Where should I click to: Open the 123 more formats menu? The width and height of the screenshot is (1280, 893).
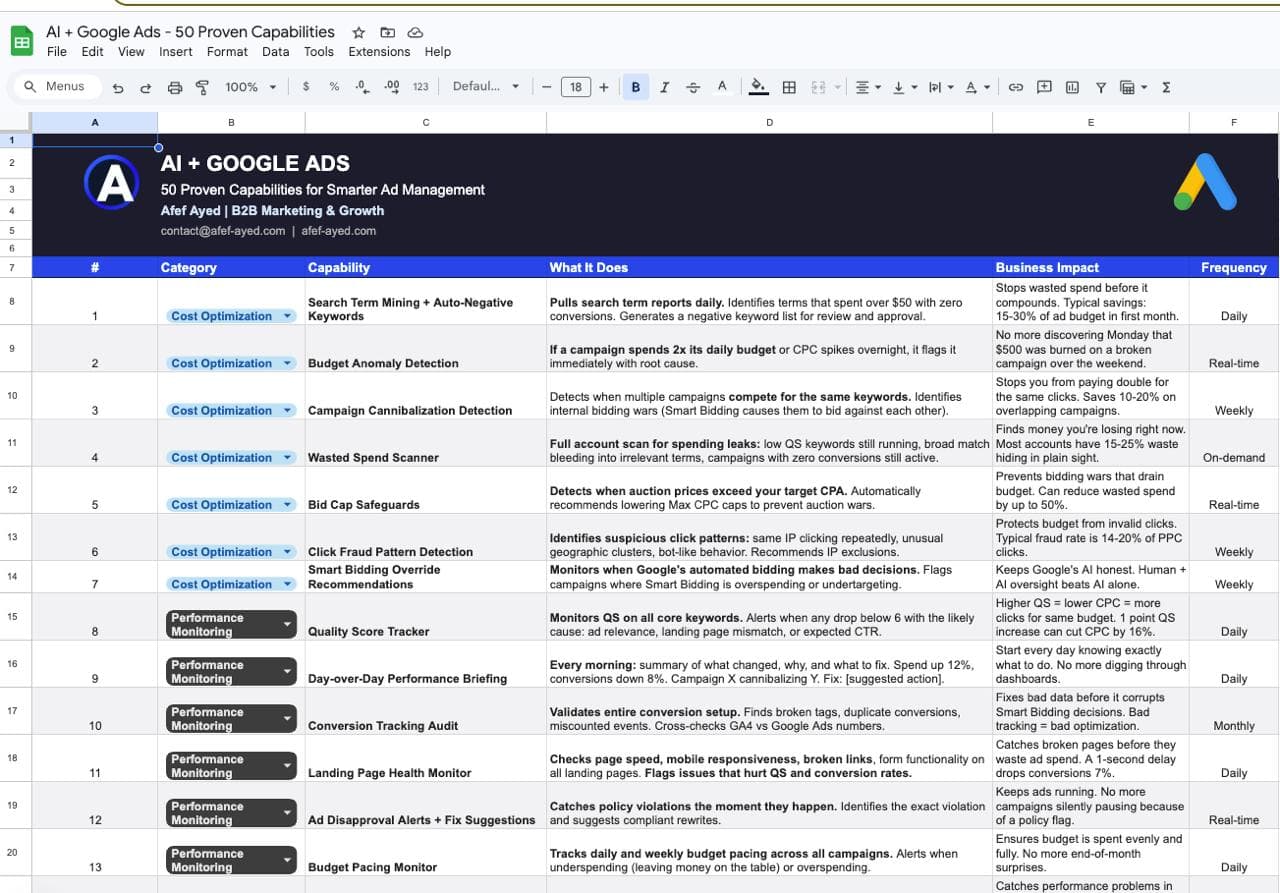(x=420, y=87)
